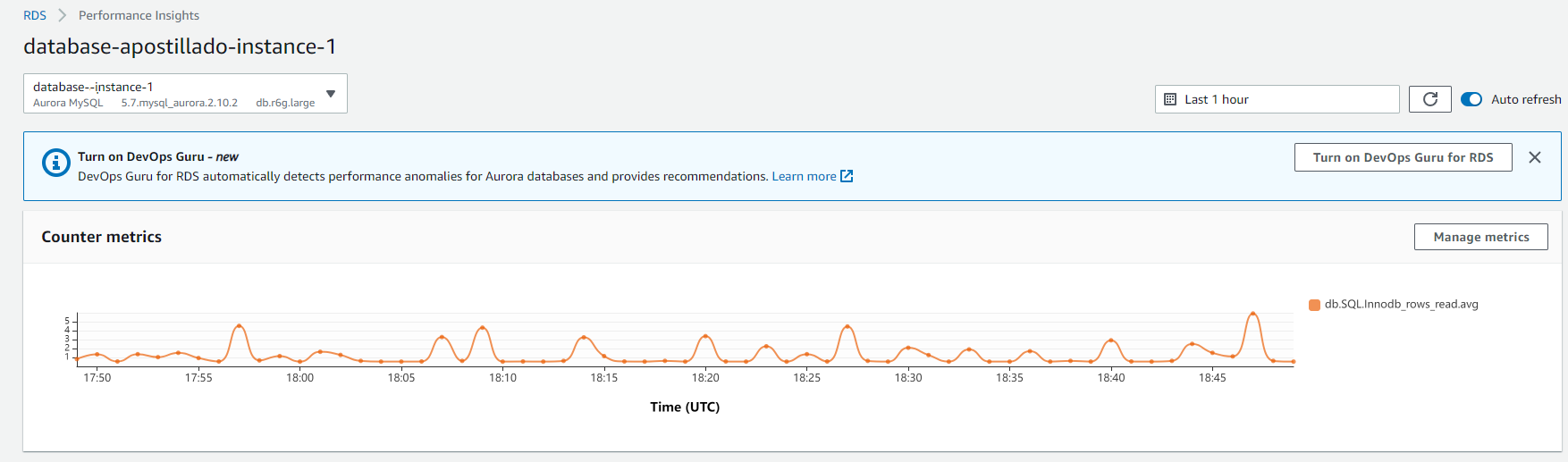This screenshot has width=1568, height=462.
Task: Click the external link icon beside Learn more
Action: point(847,176)
